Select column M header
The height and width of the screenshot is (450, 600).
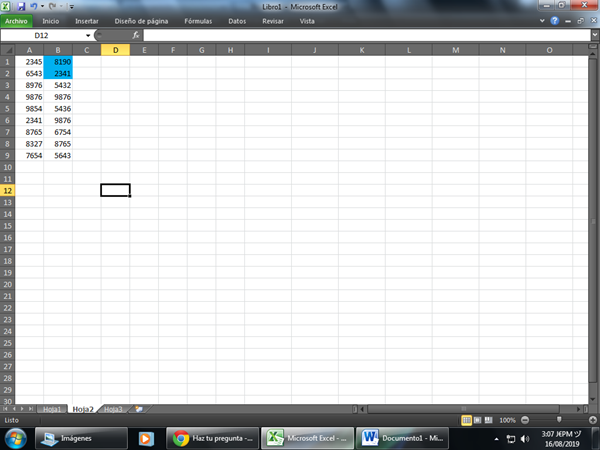tap(455, 50)
